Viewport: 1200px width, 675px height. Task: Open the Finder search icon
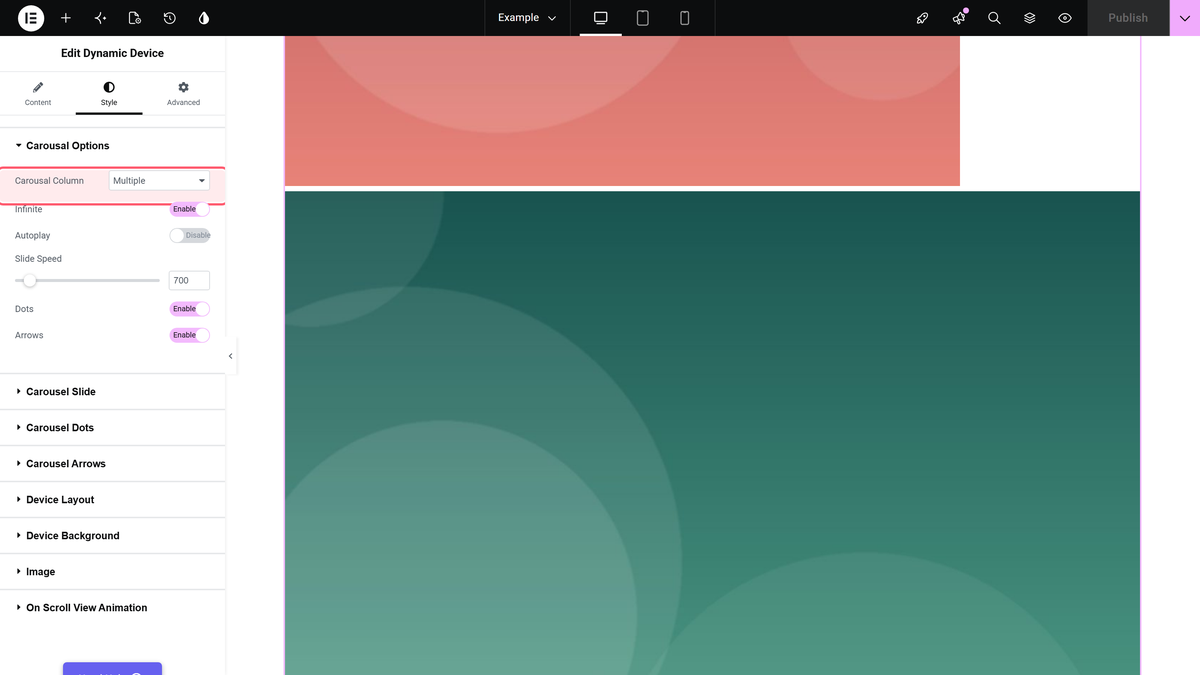tap(994, 18)
